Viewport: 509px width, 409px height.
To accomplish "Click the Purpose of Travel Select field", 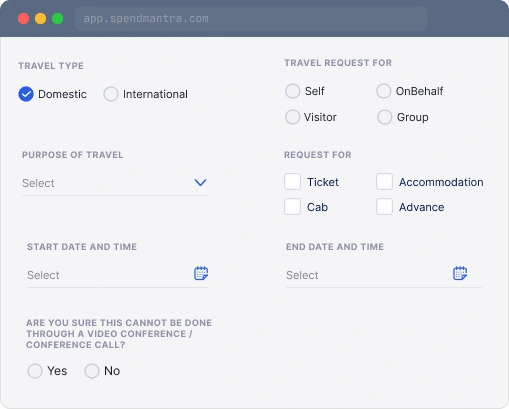I will (x=115, y=183).
